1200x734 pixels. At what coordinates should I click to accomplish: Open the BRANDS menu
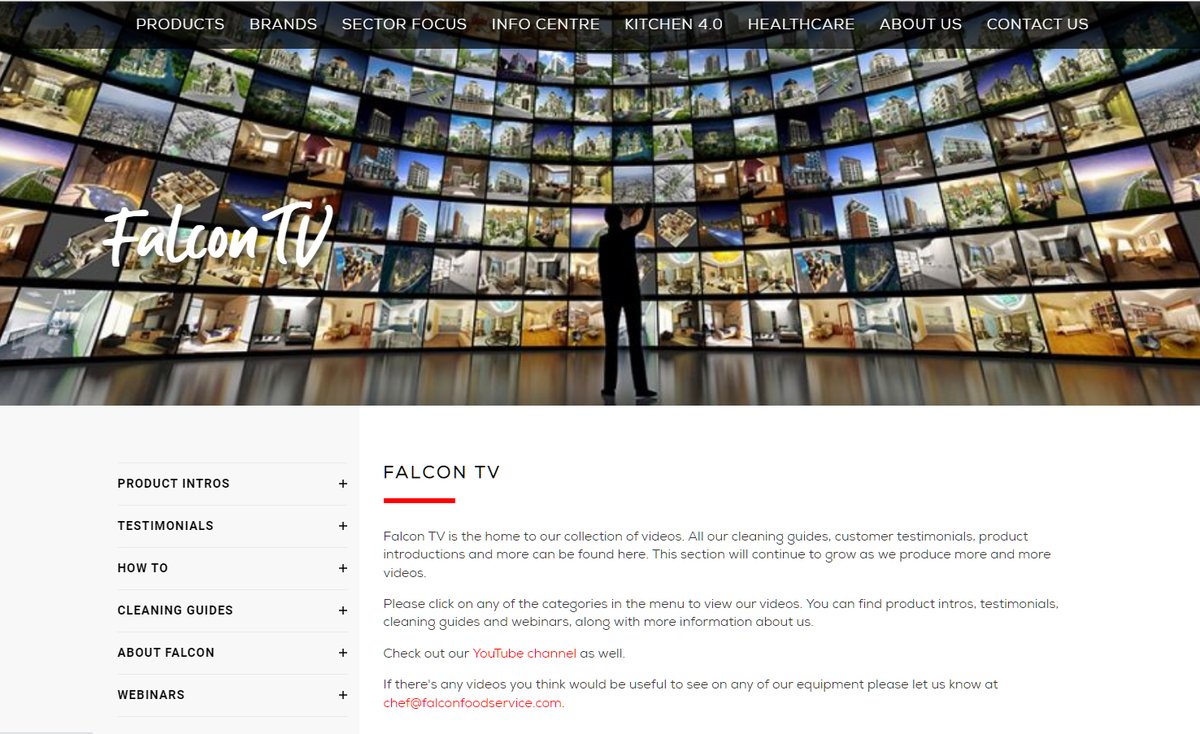[283, 24]
